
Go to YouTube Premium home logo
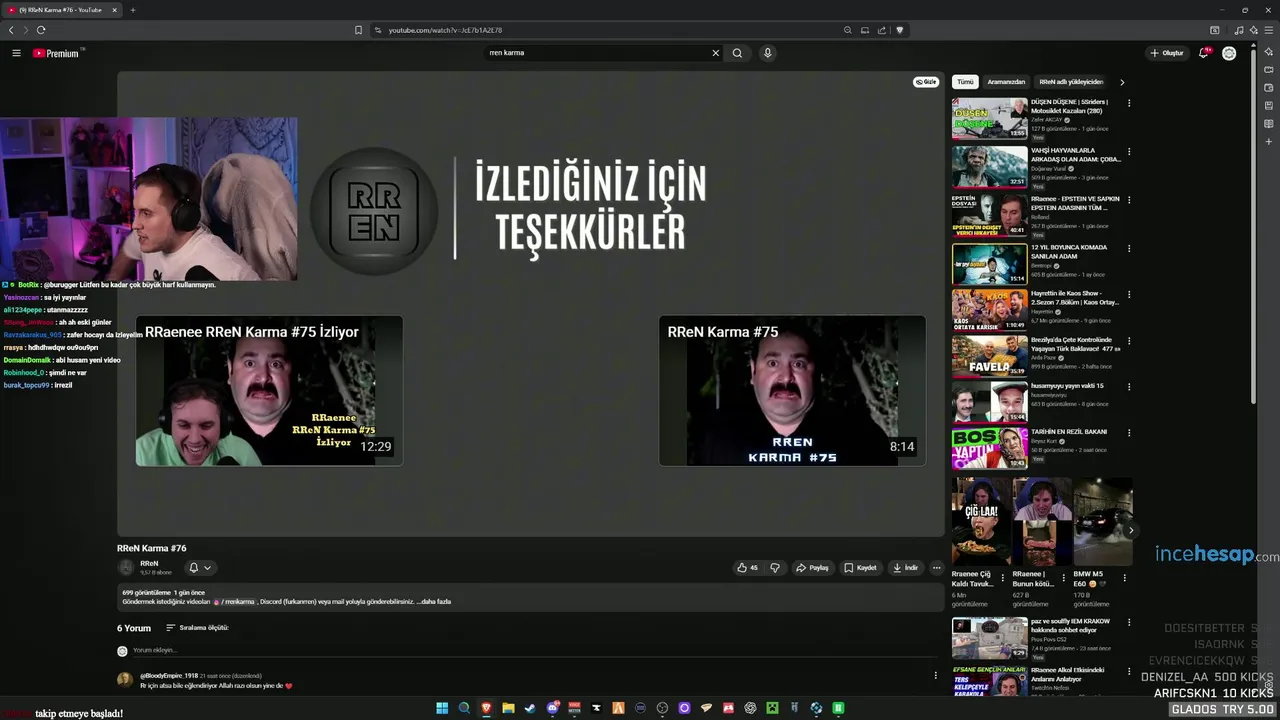coord(56,53)
